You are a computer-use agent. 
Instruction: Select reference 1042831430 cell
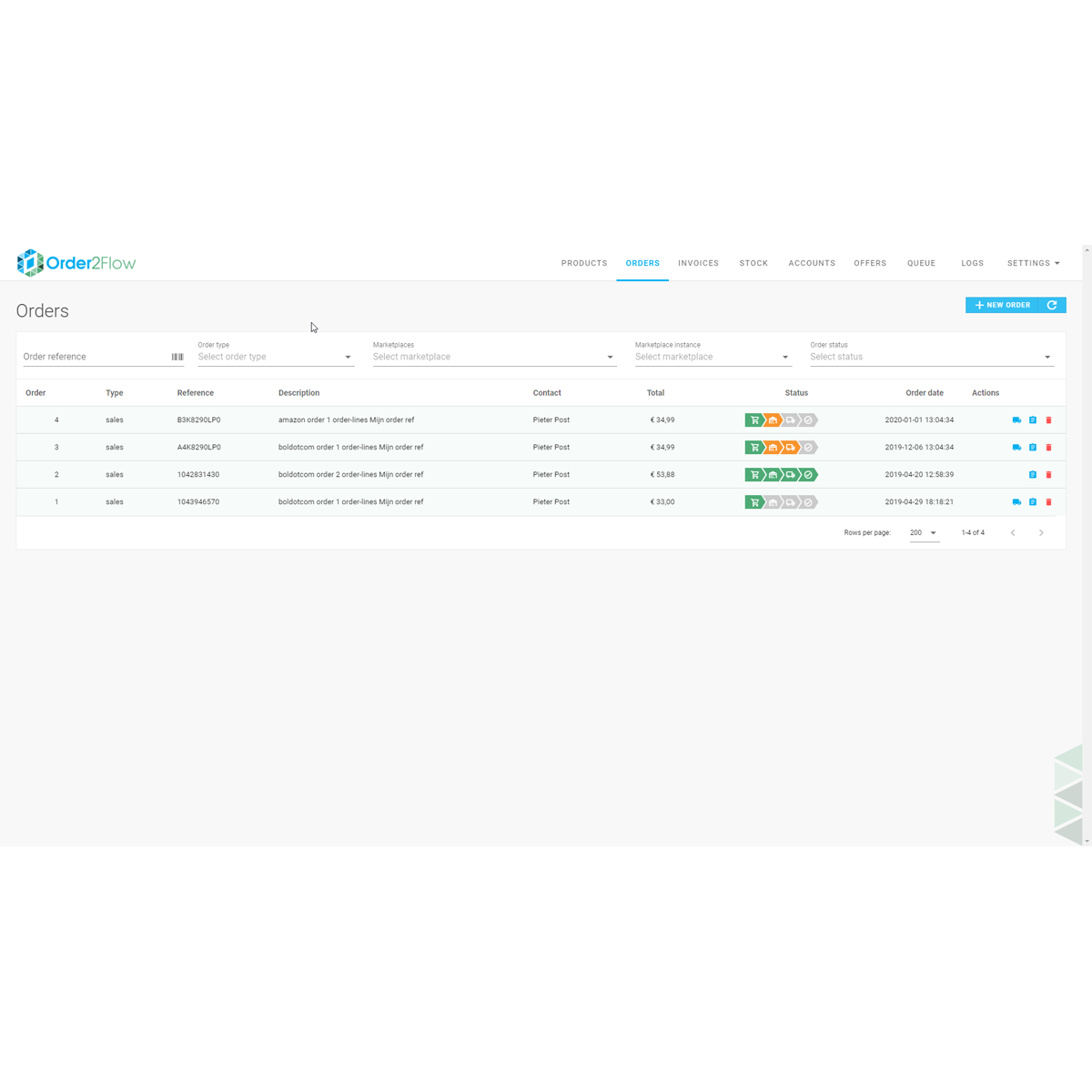[x=198, y=475]
